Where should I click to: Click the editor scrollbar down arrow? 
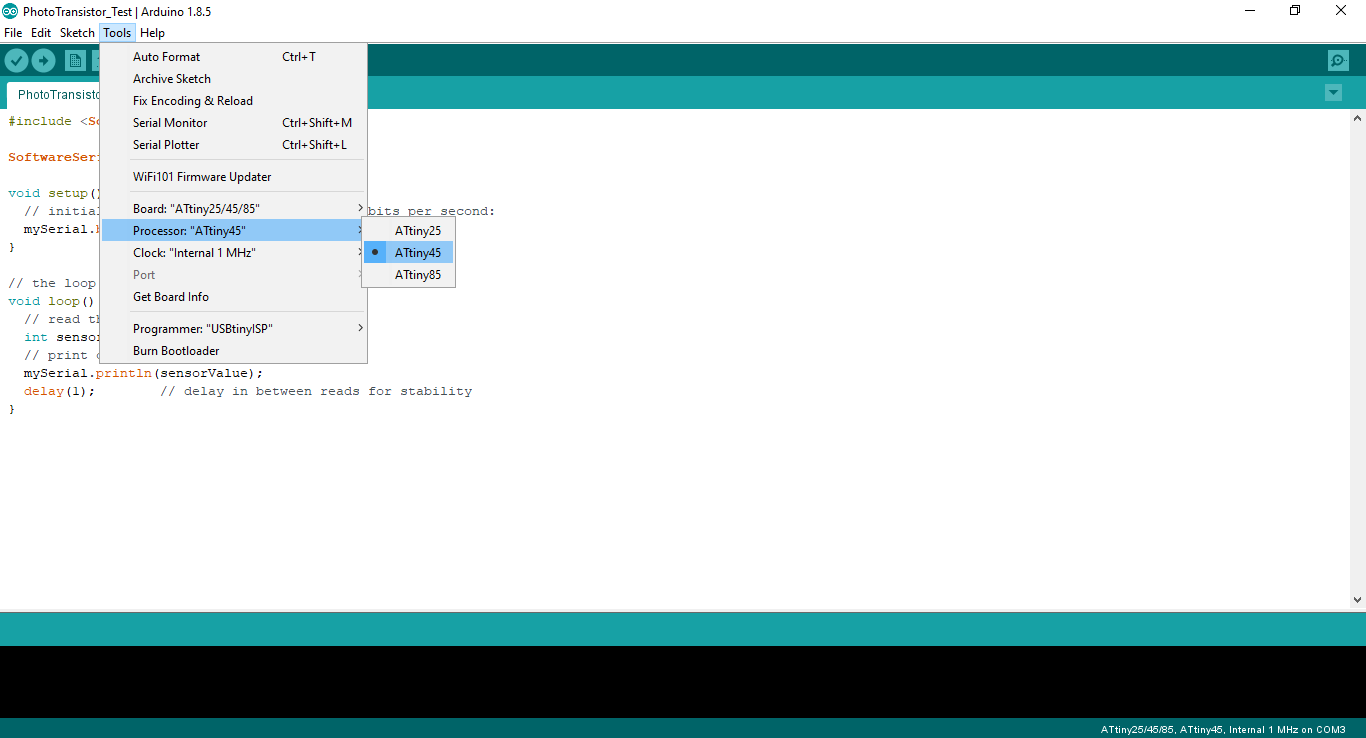1357,600
